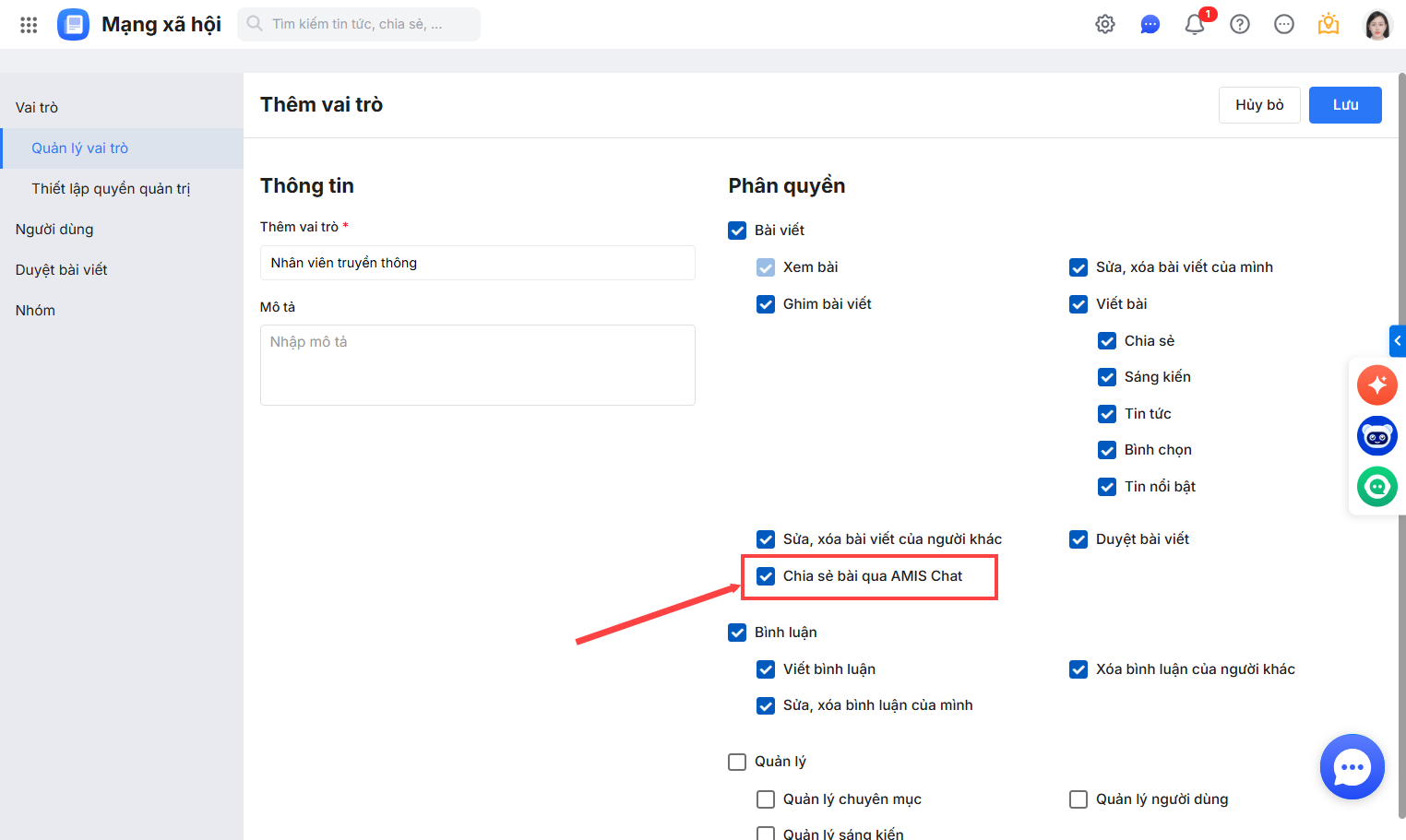This screenshot has width=1406, height=840.
Task: Uncheck the Chia sẻ bài qua AMIS Chat checkbox
Action: [x=766, y=576]
